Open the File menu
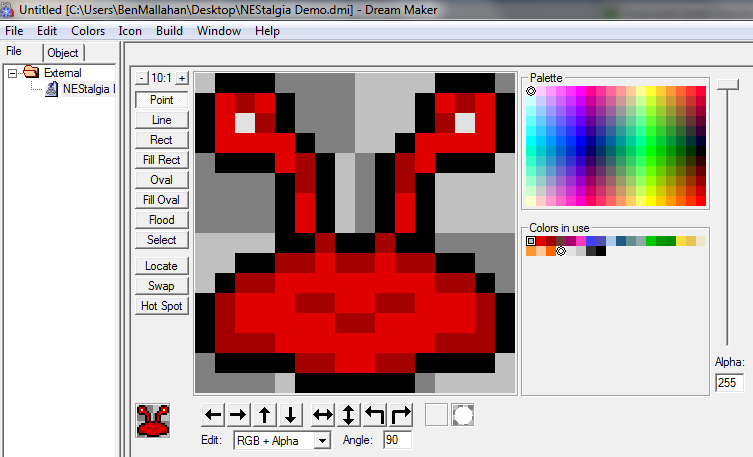Screen dimensions: 753x457 14,31
